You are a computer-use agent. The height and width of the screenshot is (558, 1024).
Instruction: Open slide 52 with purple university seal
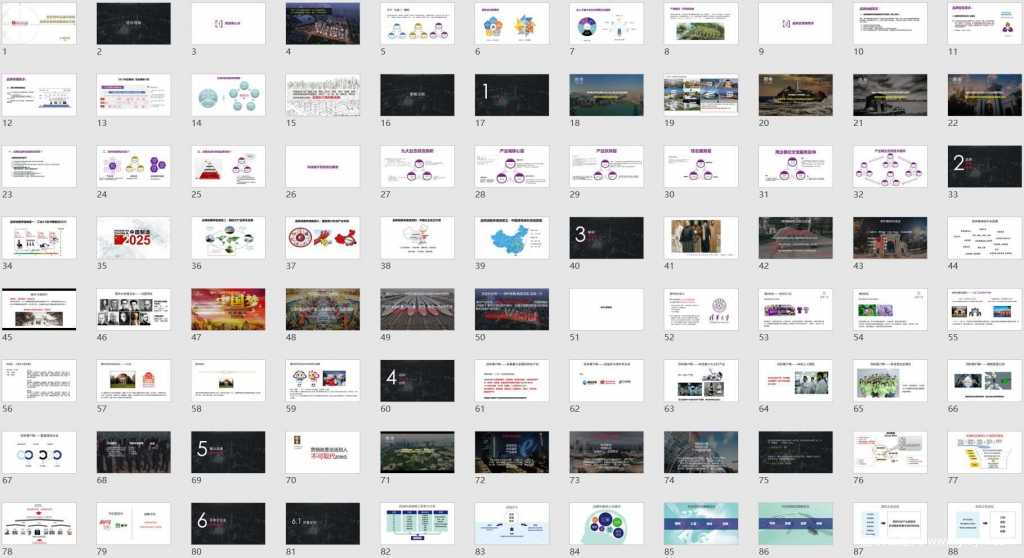(702, 310)
